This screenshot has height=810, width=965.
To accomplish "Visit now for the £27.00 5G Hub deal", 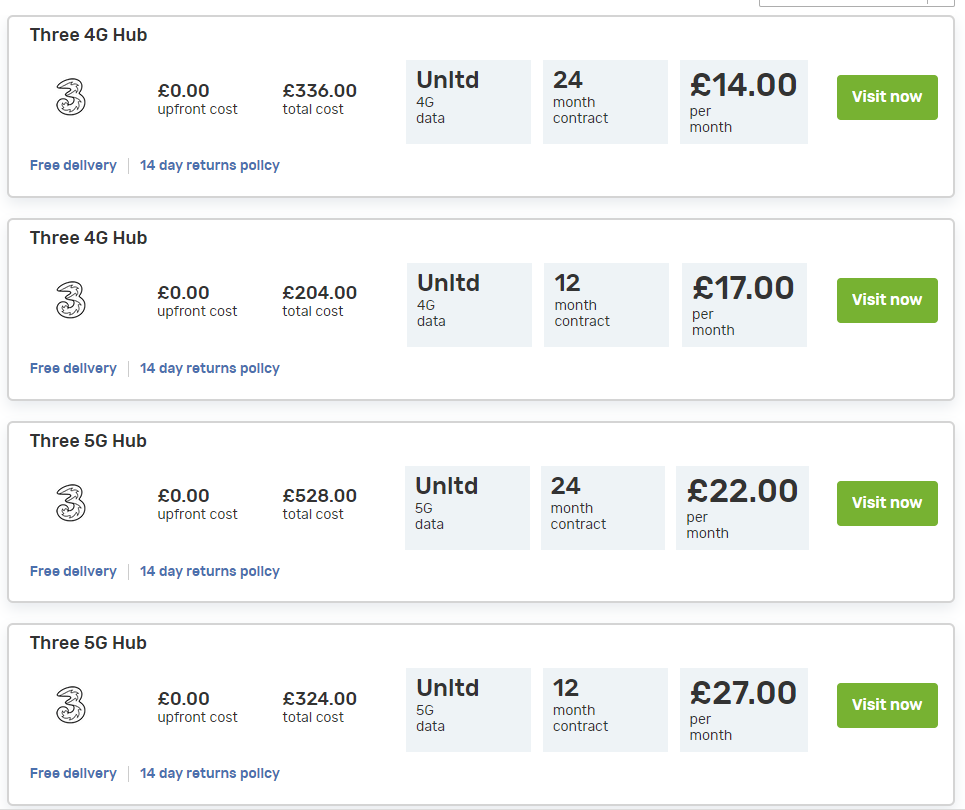I will coord(887,705).
